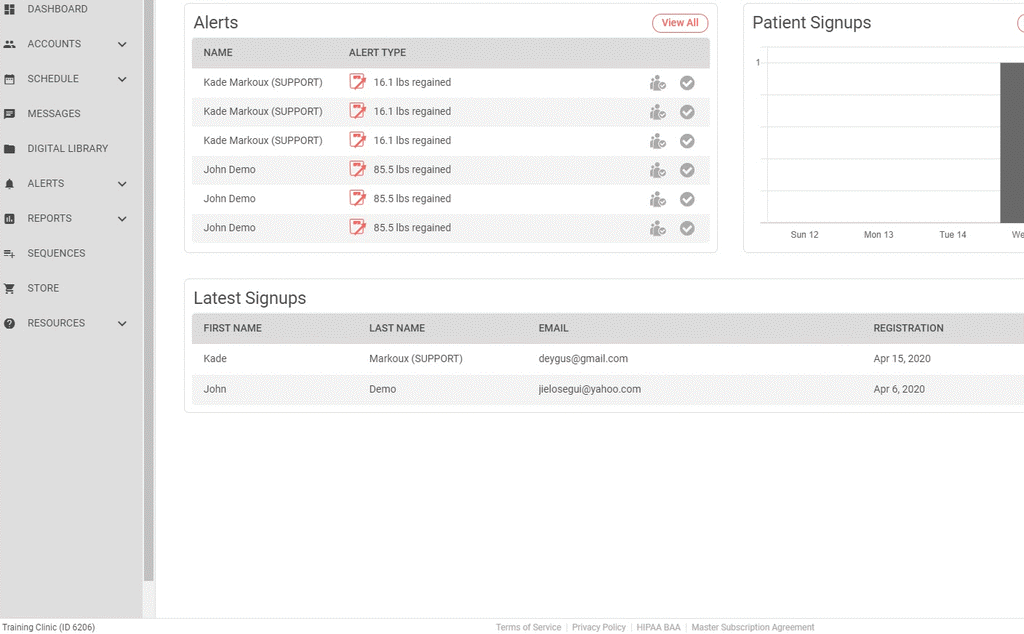This screenshot has width=1024, height=634.
Task: Select the deygus@gmail.com signup row
Action: tap(583, 359)
